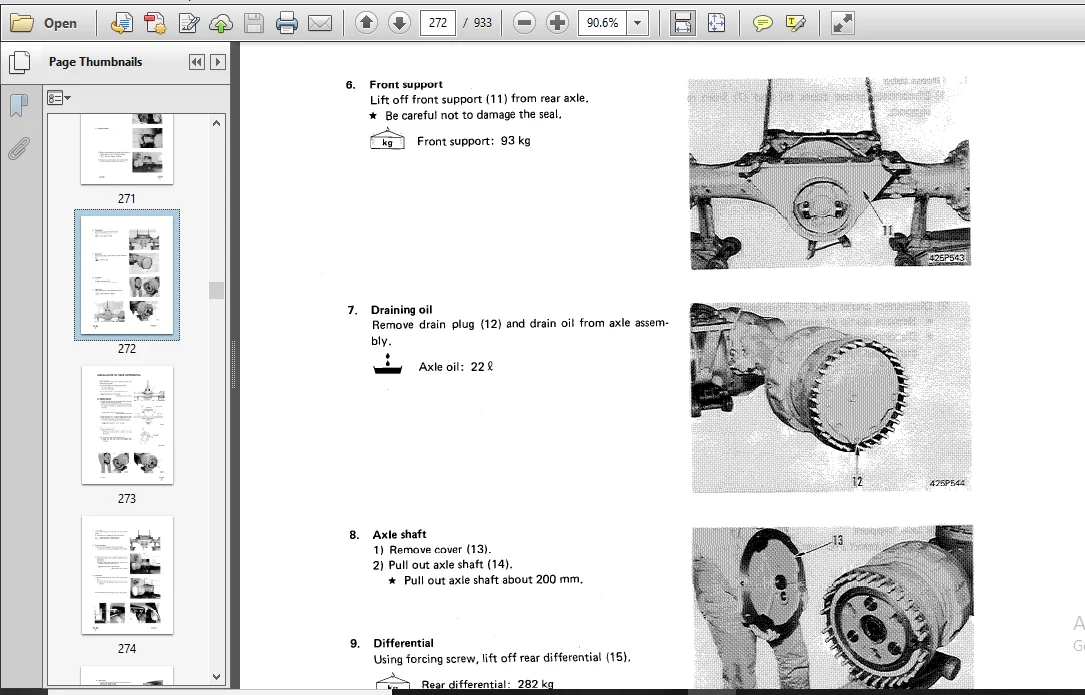Viewport: 1085px width, 695px height.
Task: Click the Save floppy disk icon
Action: coord(254,23)
